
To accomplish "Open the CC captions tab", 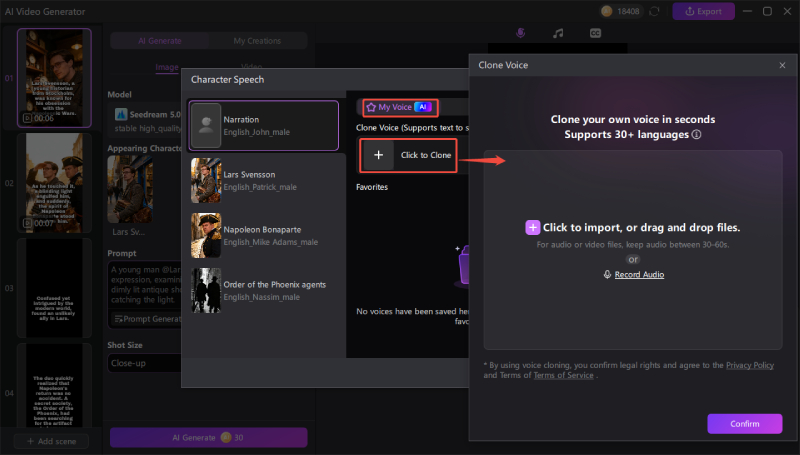I will tap(595, 33).
